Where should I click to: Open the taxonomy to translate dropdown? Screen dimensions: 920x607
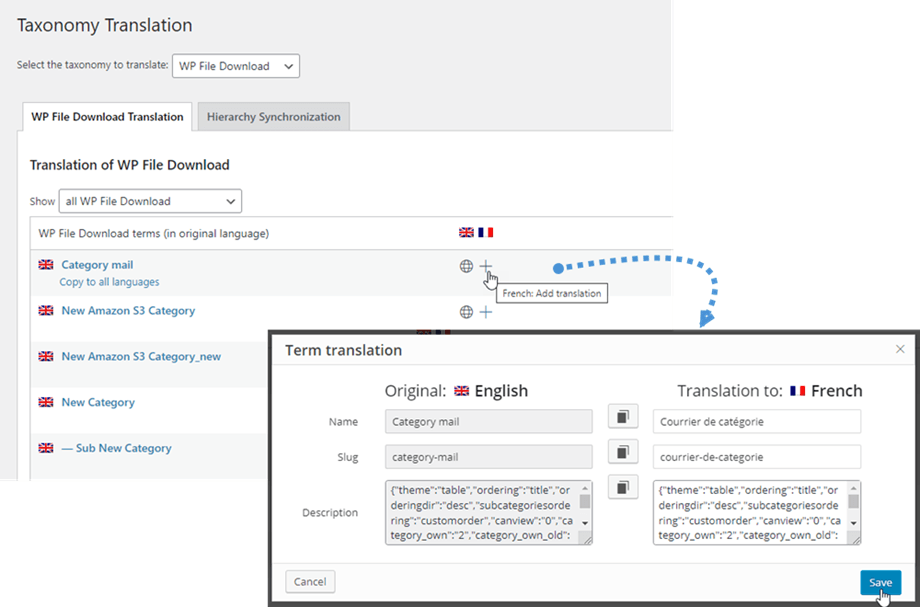point(236,66)
